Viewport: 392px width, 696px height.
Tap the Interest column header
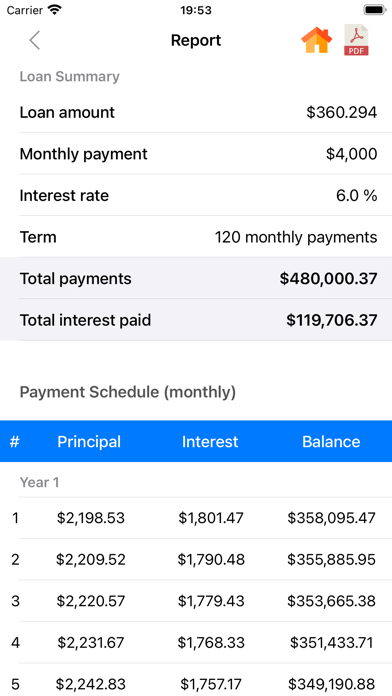[x=210, y=442]
